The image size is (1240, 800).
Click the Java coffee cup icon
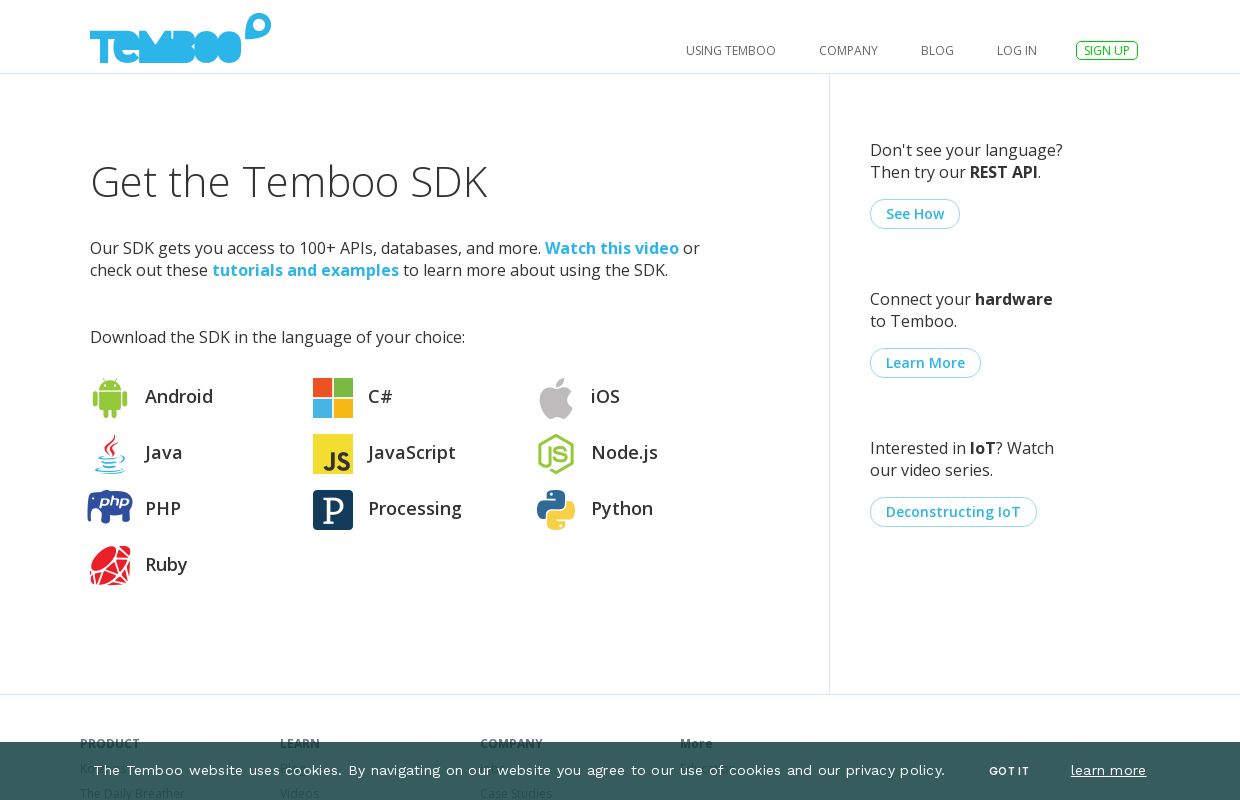110,453
